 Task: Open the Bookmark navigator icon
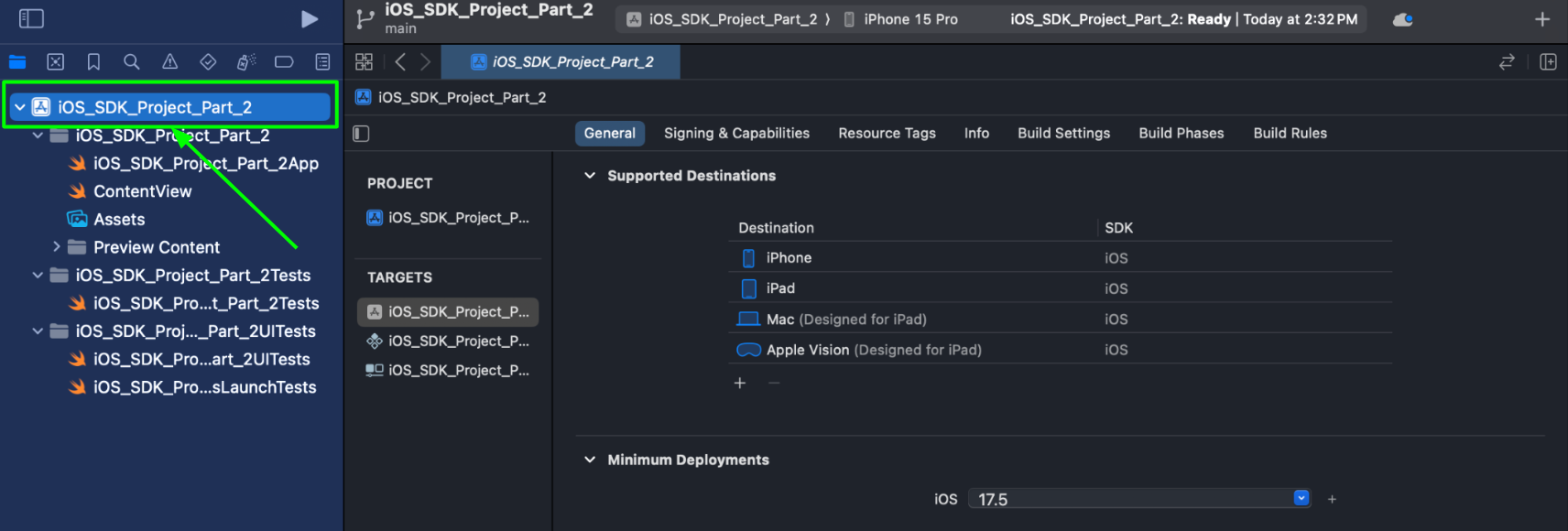93,62
